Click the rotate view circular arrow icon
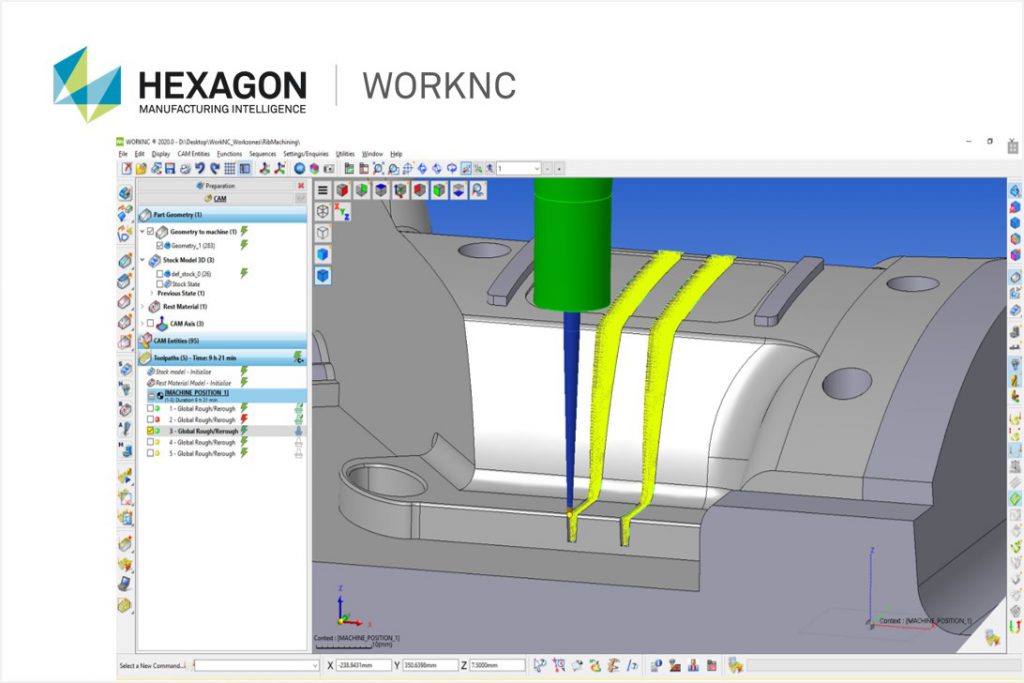Image resolution: width=1024 pixels, height=683 pixels. click(451, 168)
